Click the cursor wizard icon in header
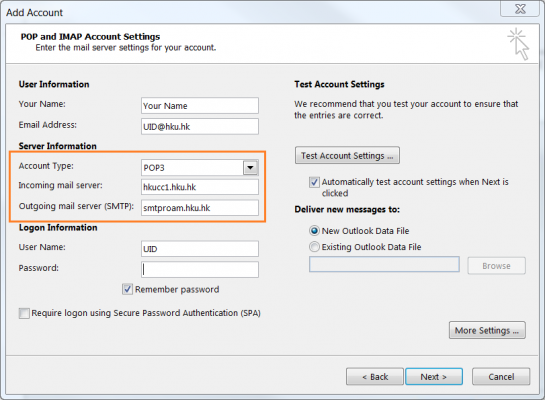 [518, 44]
